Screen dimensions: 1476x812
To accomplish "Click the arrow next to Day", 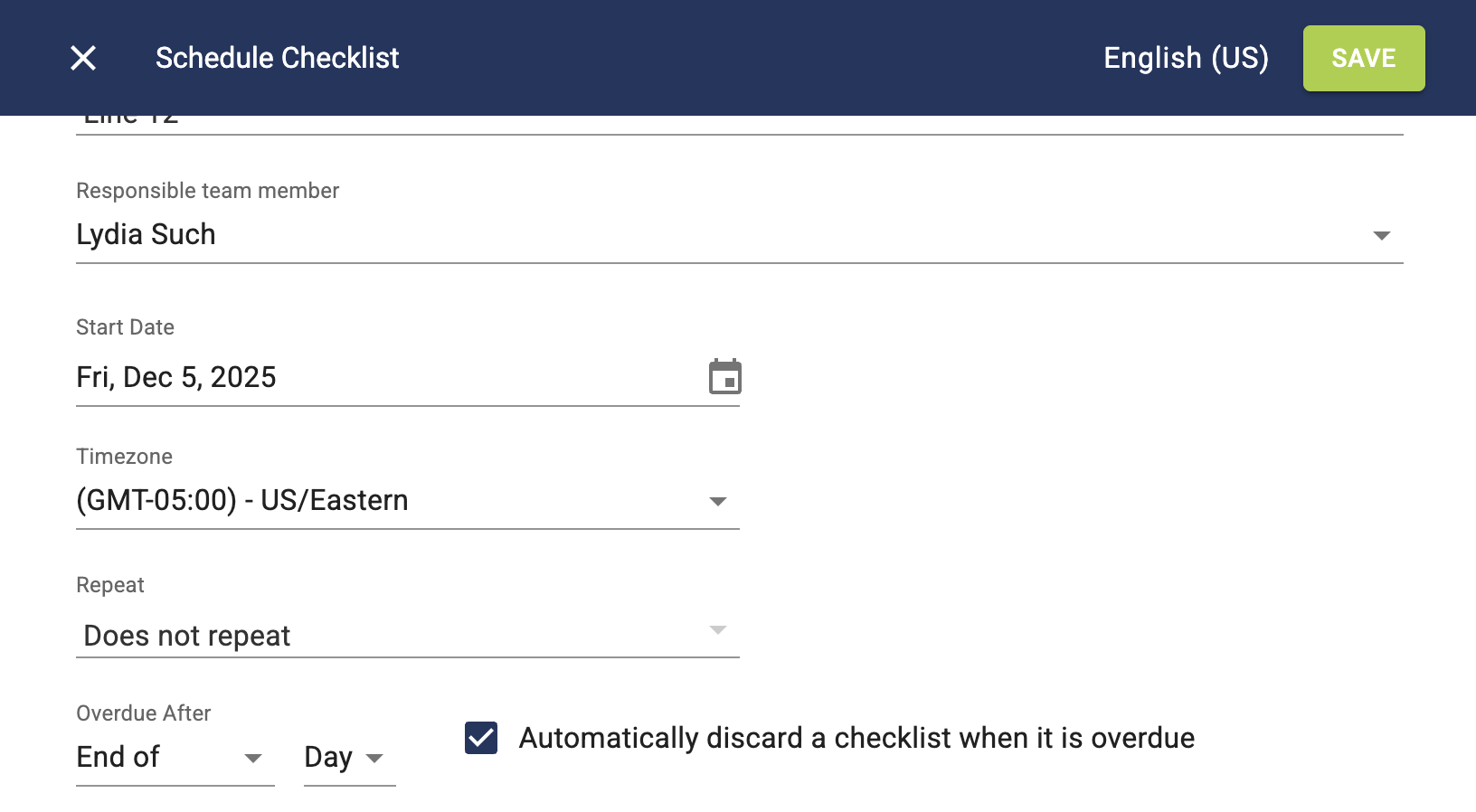I will coord(374,759).
